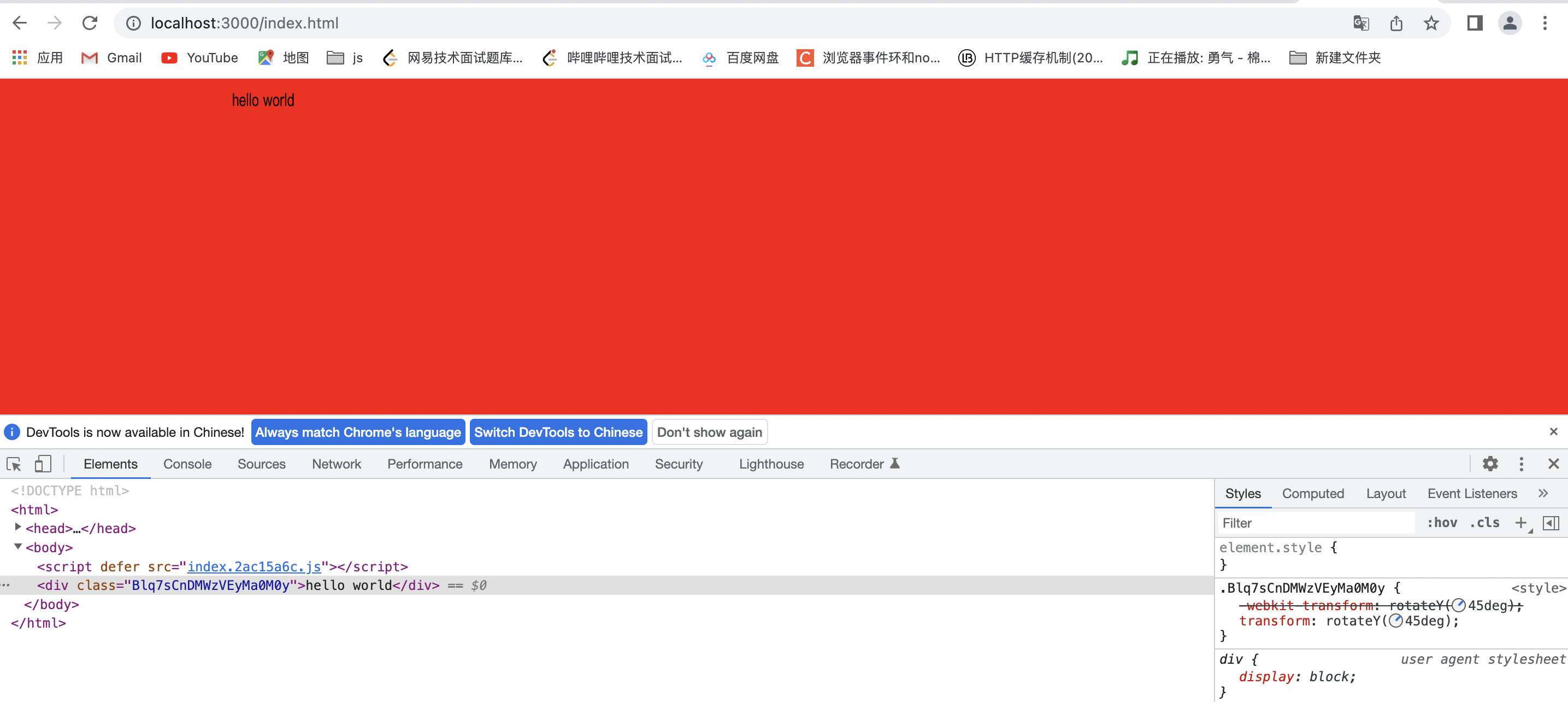The image size is (1568, 702).
Task: Open the Gmail bookmark
Action: click(111, 58)
